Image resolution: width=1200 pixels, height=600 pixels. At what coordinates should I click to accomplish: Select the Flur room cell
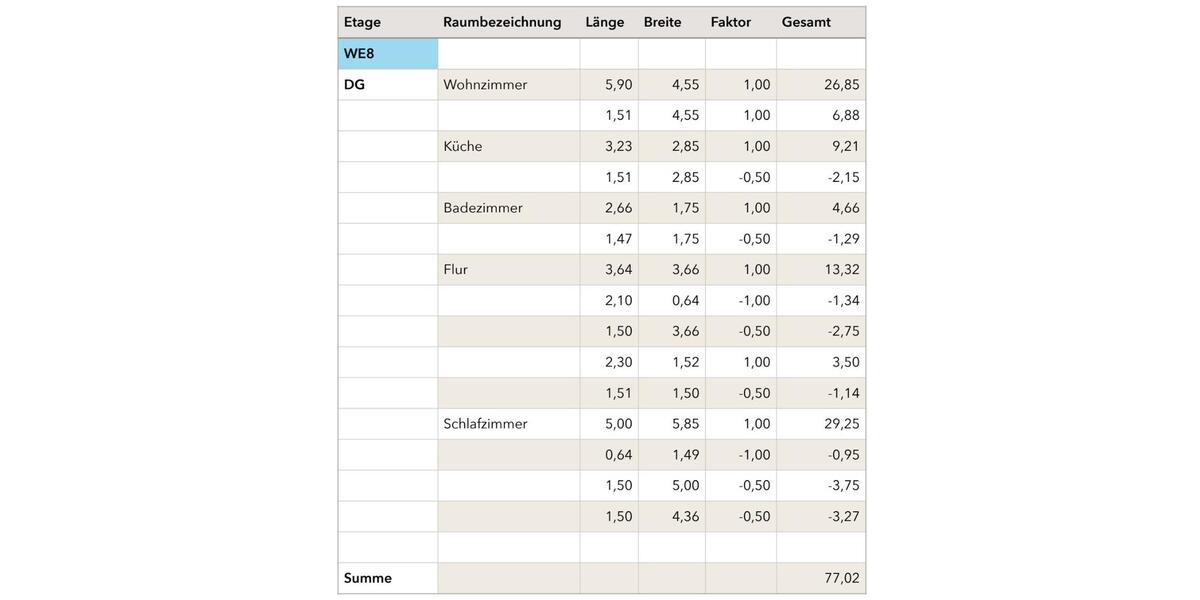click(x=508, y=269)
